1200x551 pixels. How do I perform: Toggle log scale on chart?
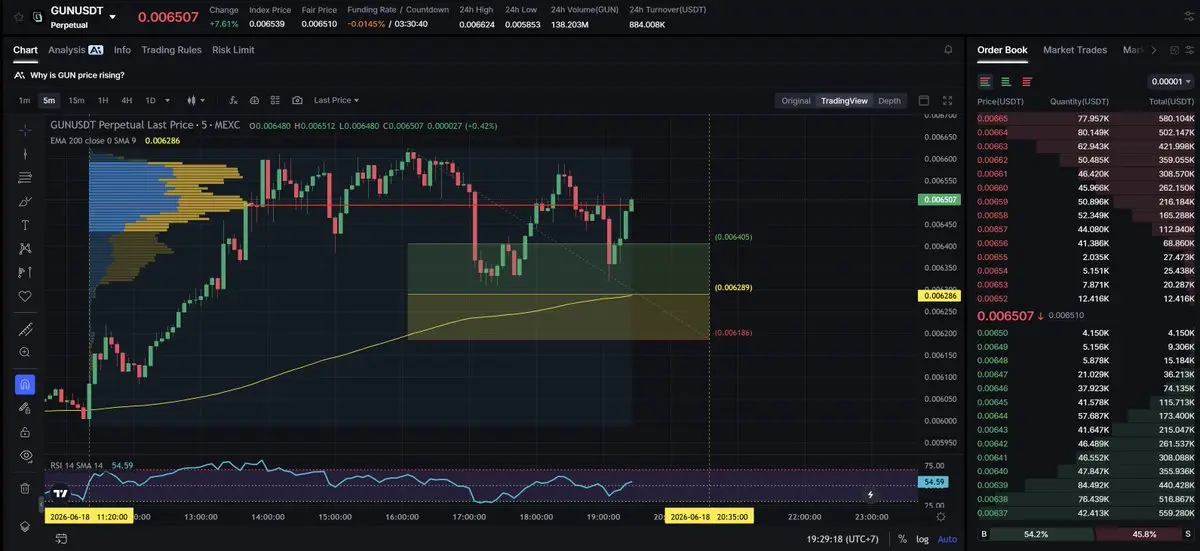(921, 538)
